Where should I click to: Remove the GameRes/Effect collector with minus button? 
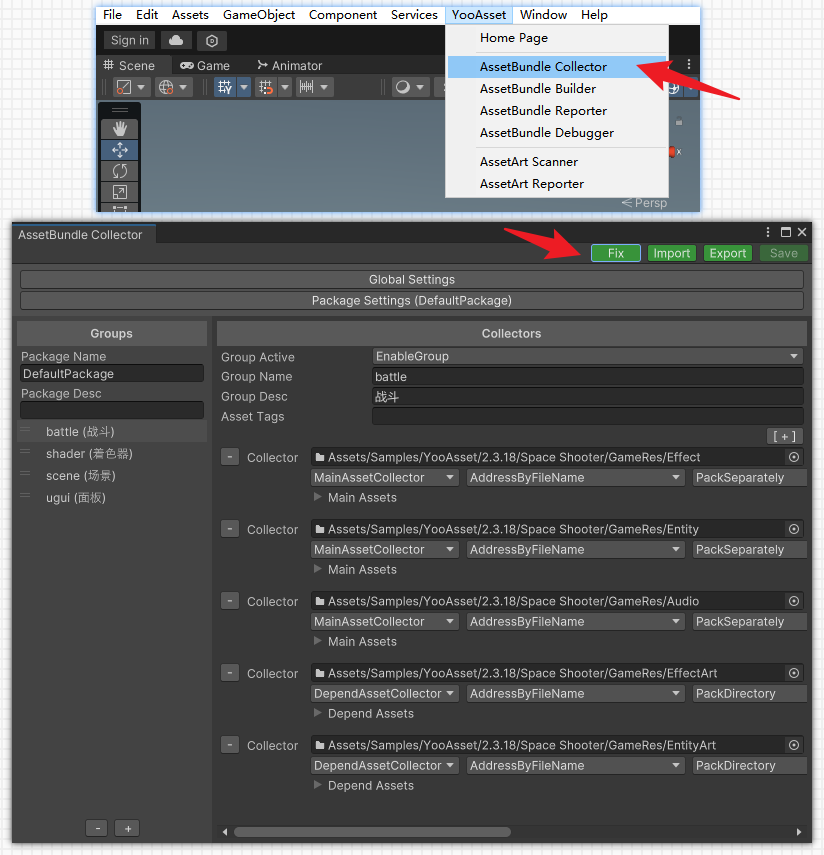click(230, 457)
